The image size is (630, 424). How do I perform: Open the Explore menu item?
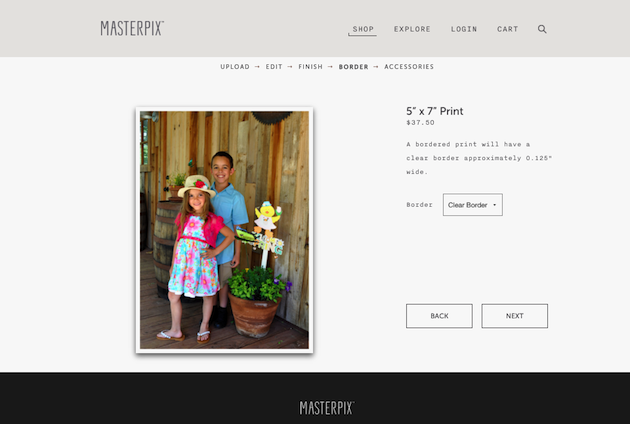(412, 29)
